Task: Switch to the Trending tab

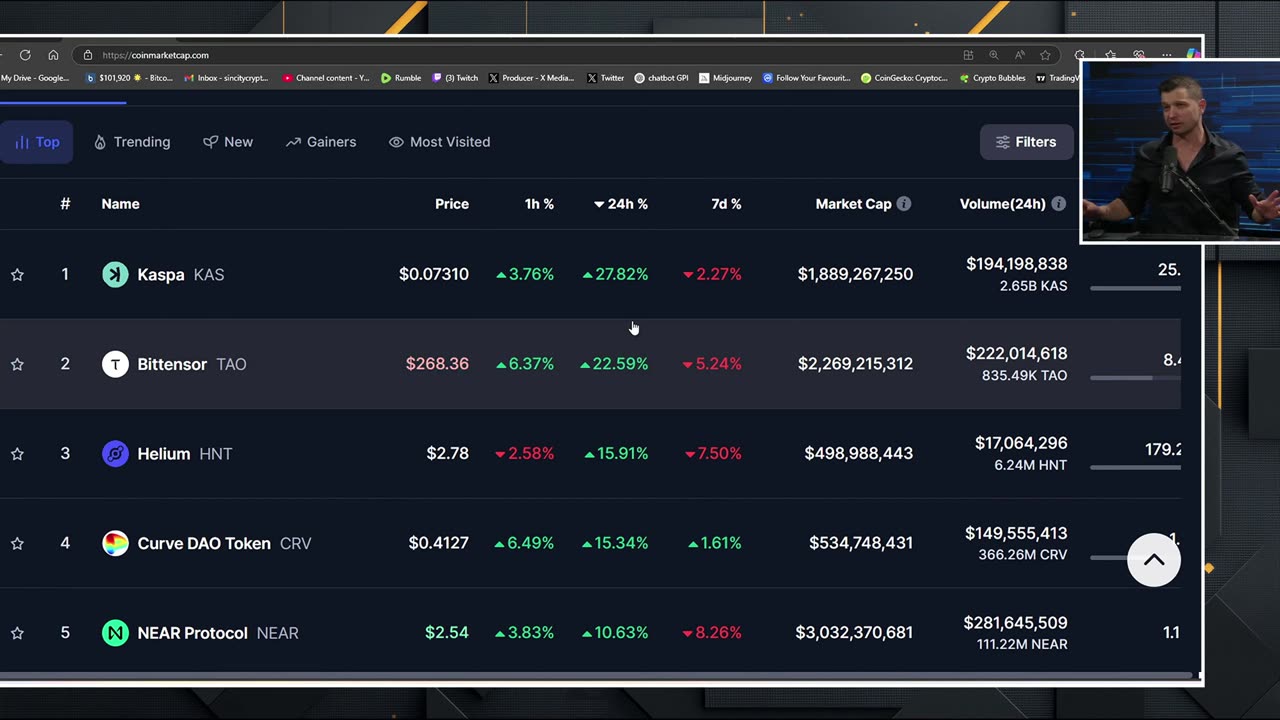Action: click(132, 142)
